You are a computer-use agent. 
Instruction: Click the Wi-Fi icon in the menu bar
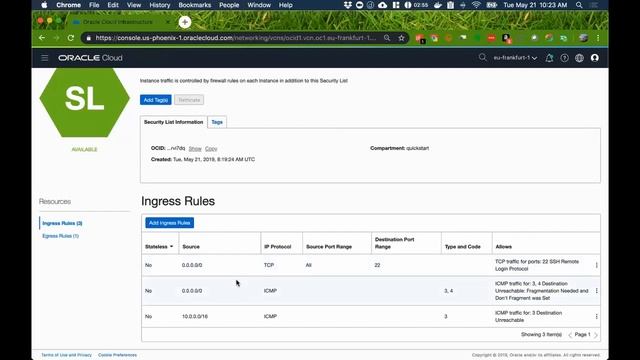coord(476,5)
